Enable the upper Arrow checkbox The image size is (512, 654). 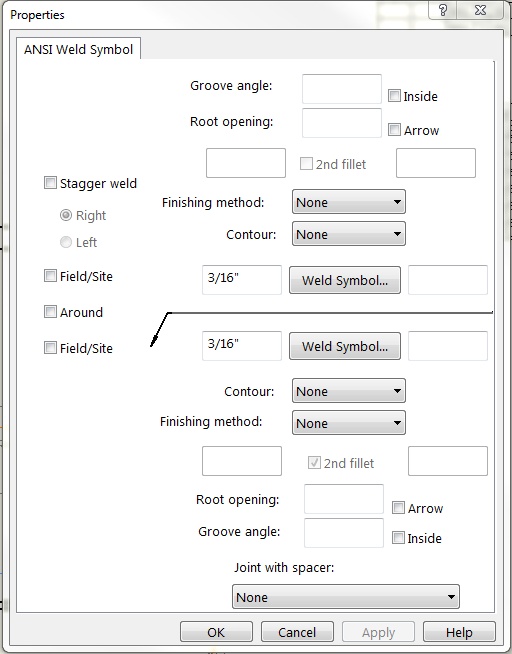[394, 129]
